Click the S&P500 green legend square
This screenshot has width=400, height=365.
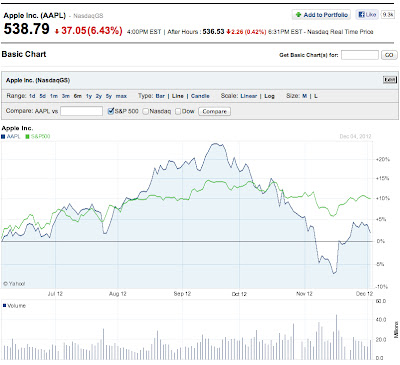pyautogui.click(x=27, y=136)
